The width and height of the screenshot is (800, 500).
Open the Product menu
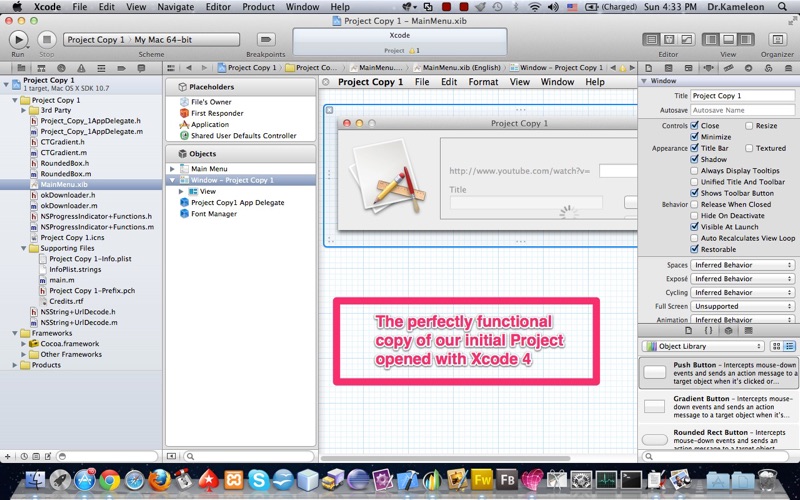click(258, 7)
